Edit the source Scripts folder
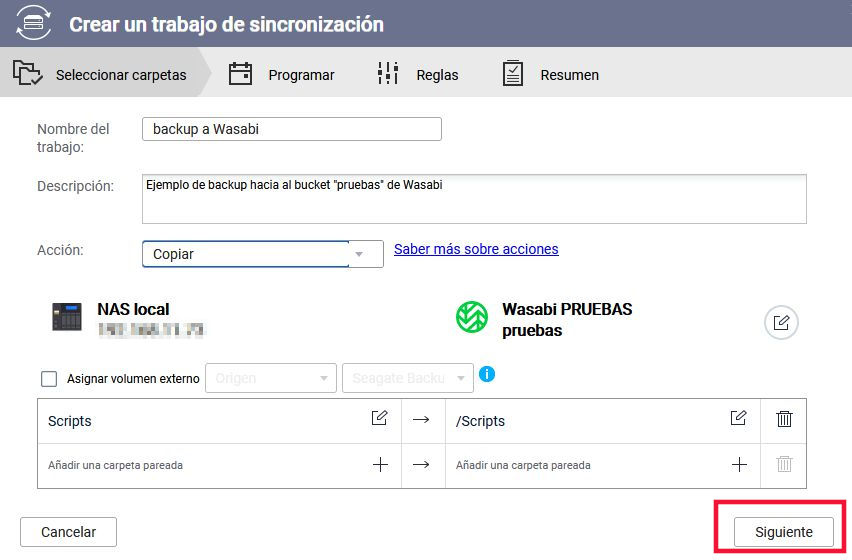This screenshot has width=852, height=560. pyautogui.click(x=380, y=419)
